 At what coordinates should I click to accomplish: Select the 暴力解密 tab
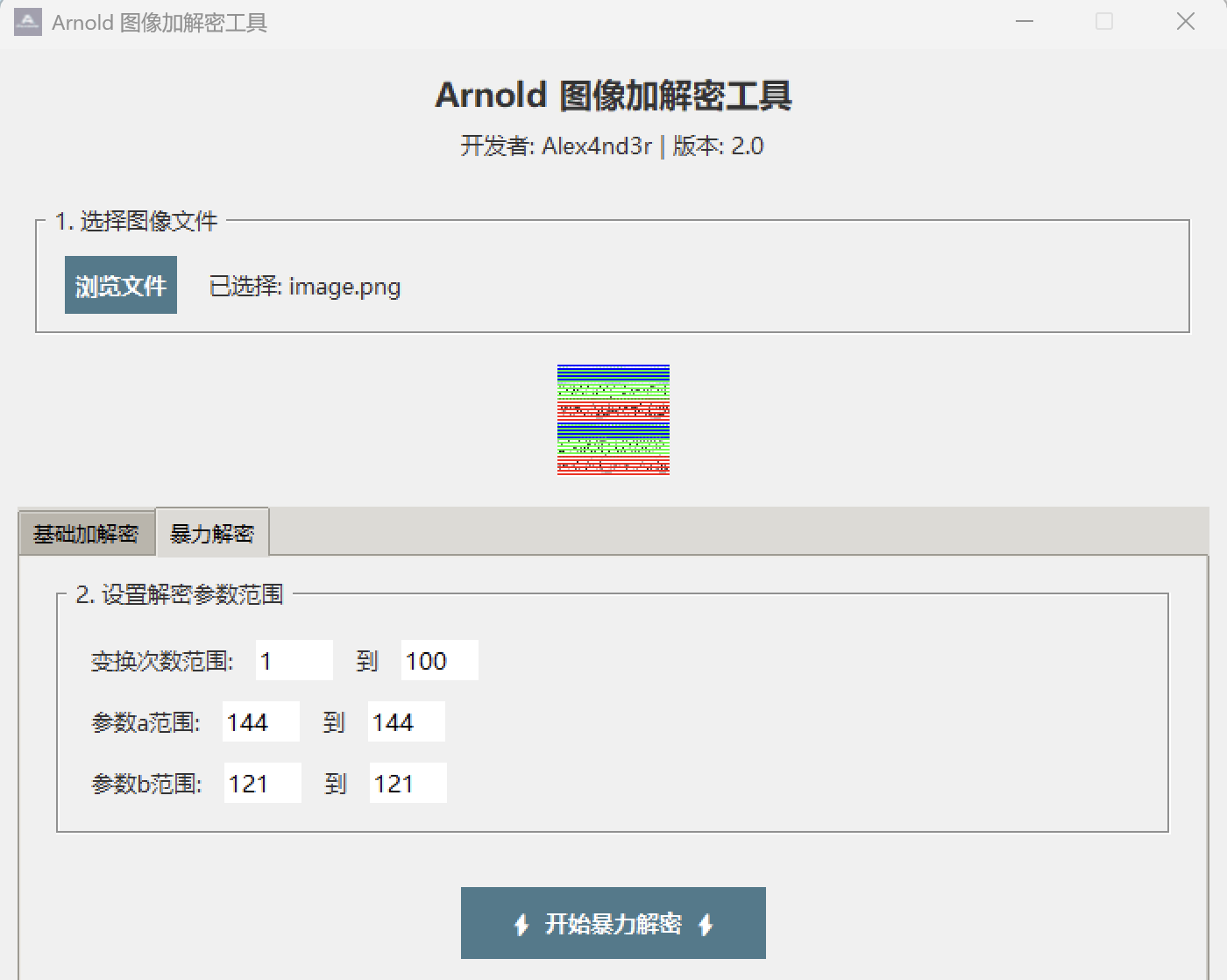[212, 532]
